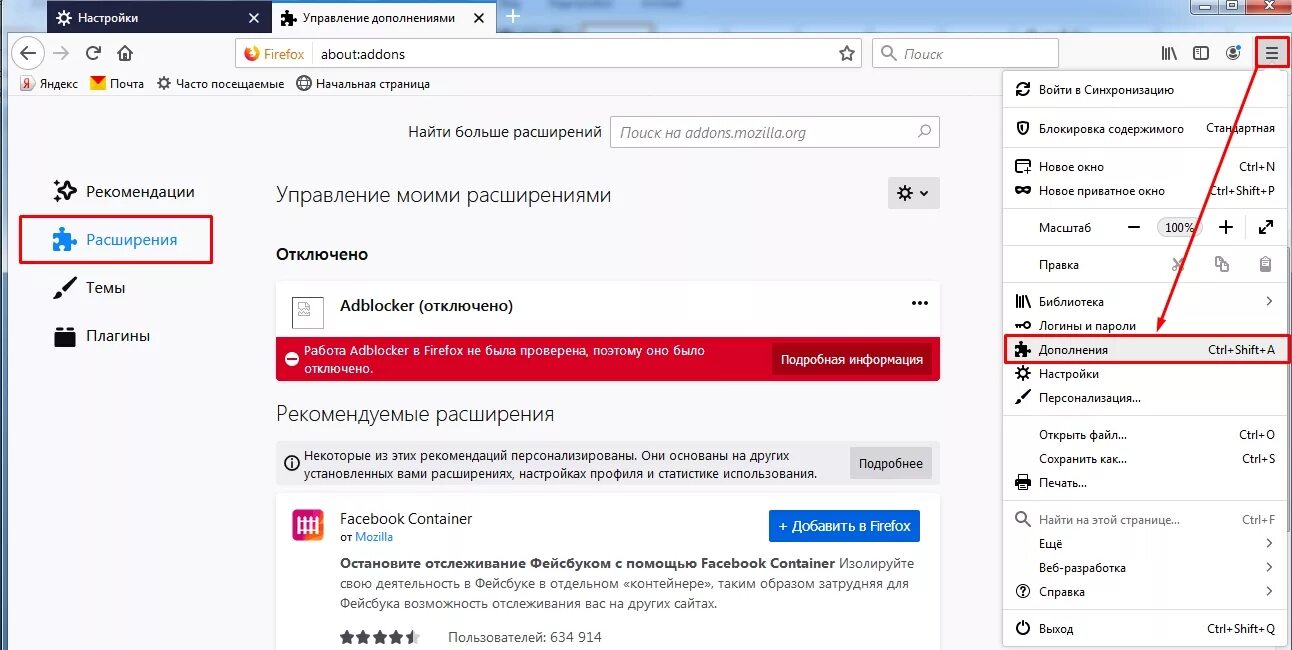Screen dimensions: 1292x650
Task: Zoom in with the plus button
Action: [x=1226, y=228]
